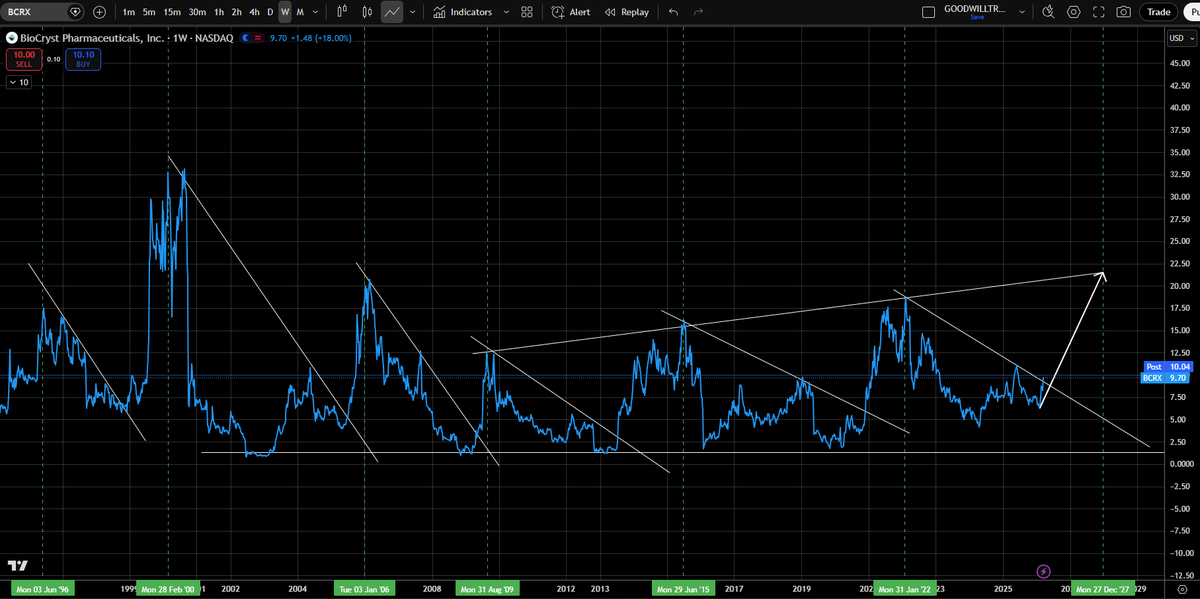
Task: Select the Mon 28 Feb '00 date marker
Action: point(168,588)
